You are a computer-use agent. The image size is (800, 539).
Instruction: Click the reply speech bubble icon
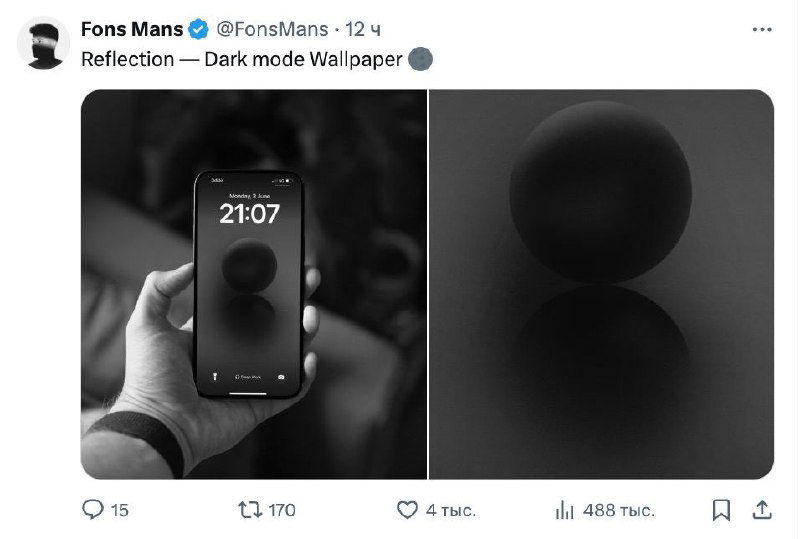92,510
